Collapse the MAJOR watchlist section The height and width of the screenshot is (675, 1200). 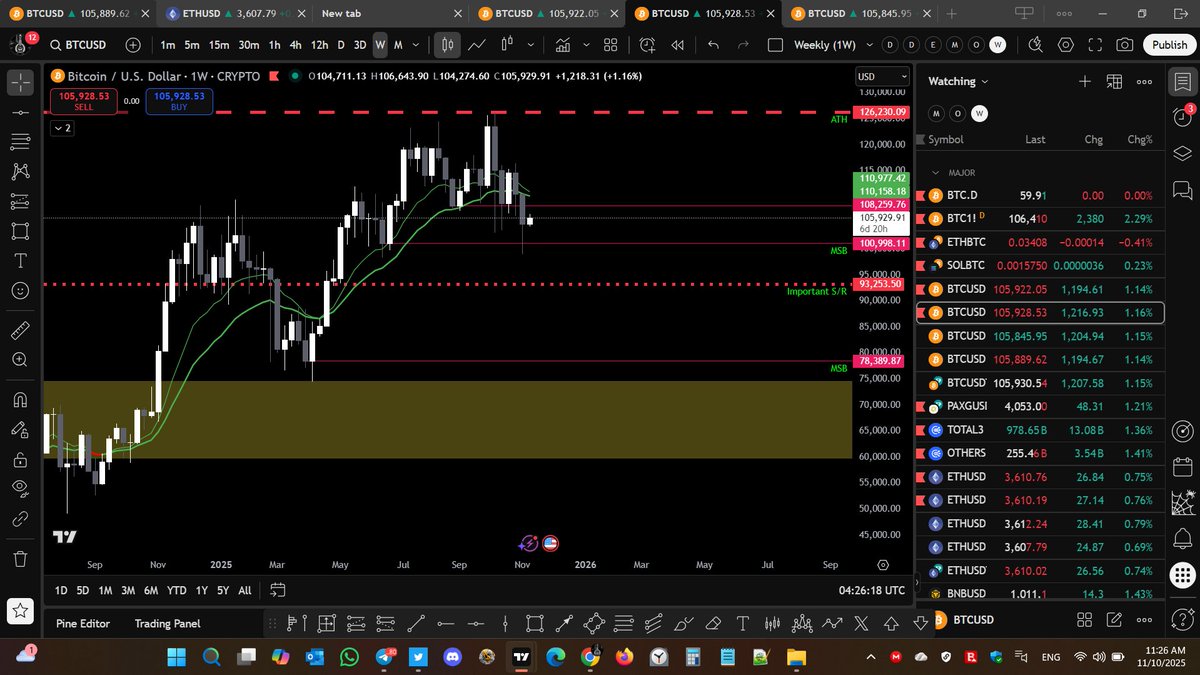coord(937,173)
